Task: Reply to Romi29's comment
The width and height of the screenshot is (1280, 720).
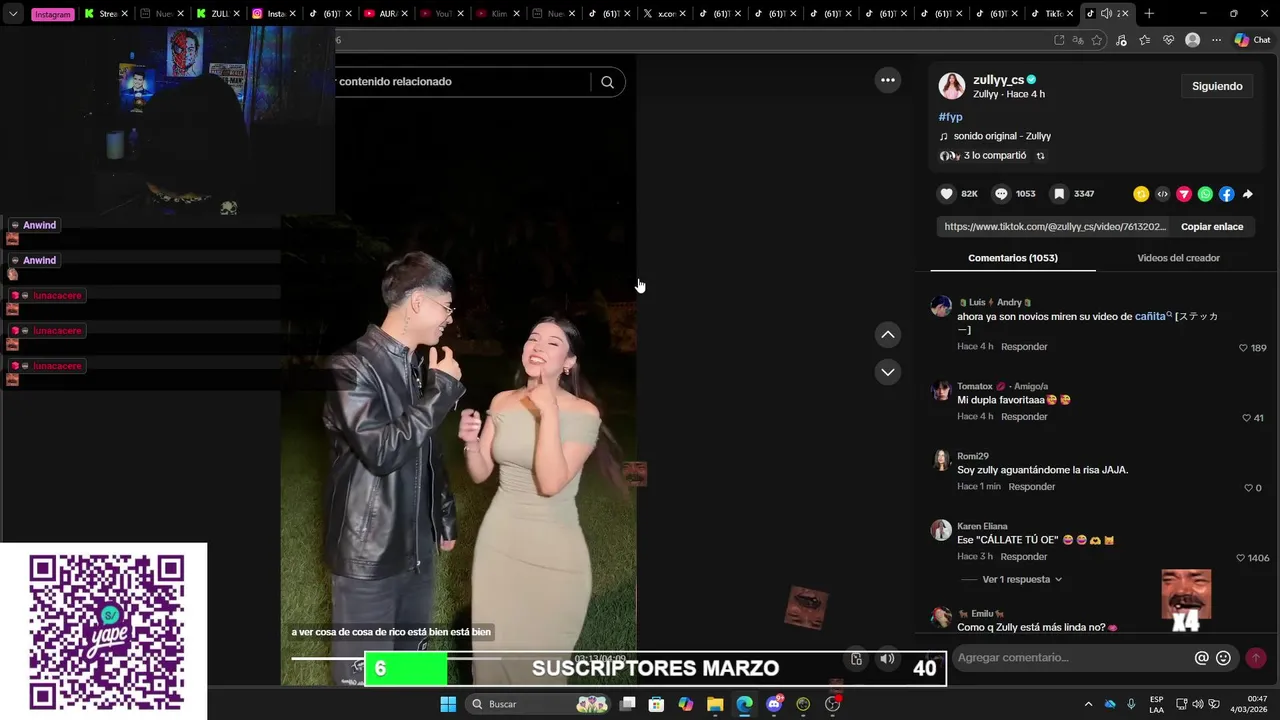Action: [1032, 487]
